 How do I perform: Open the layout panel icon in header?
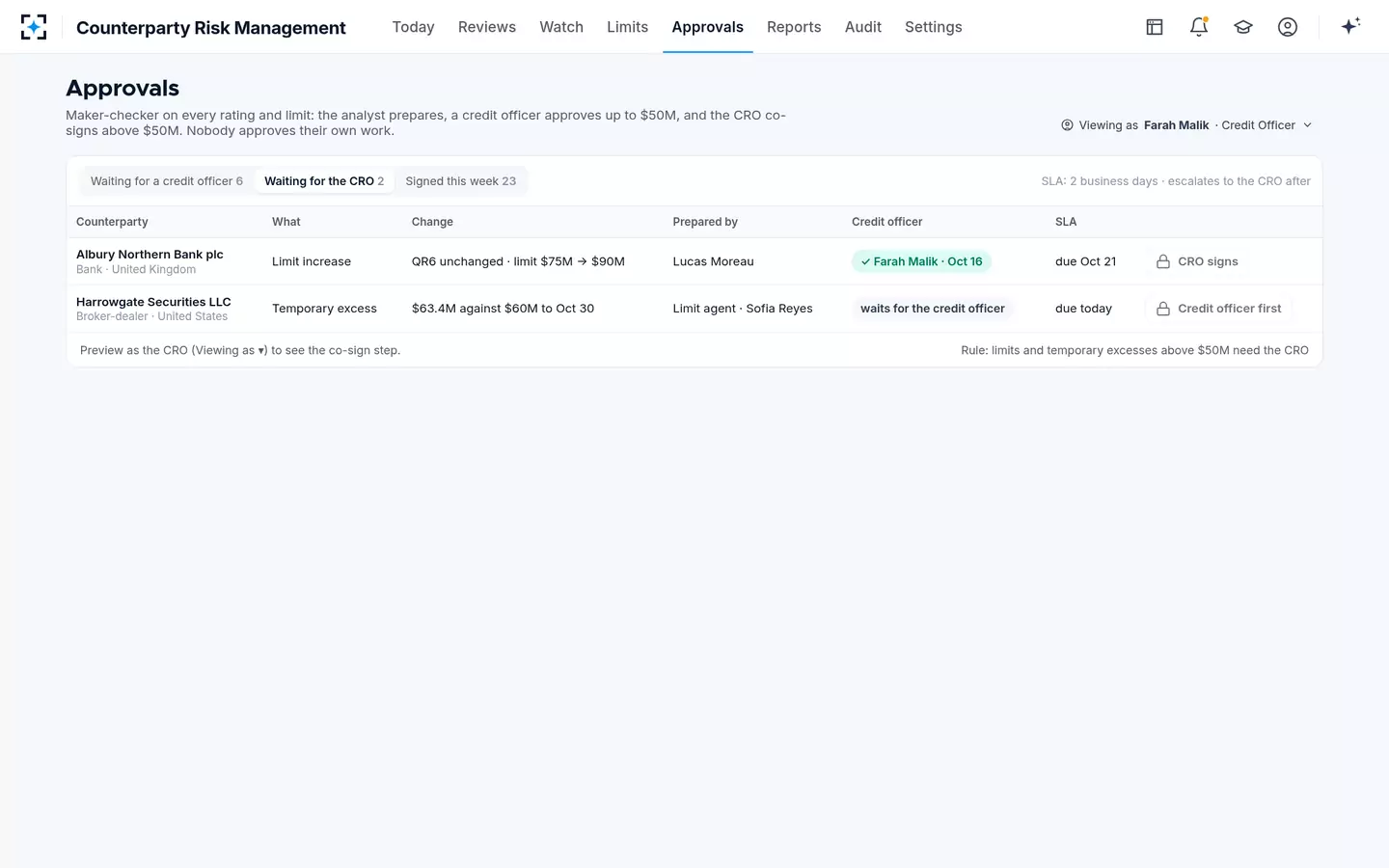[1155, 27]
